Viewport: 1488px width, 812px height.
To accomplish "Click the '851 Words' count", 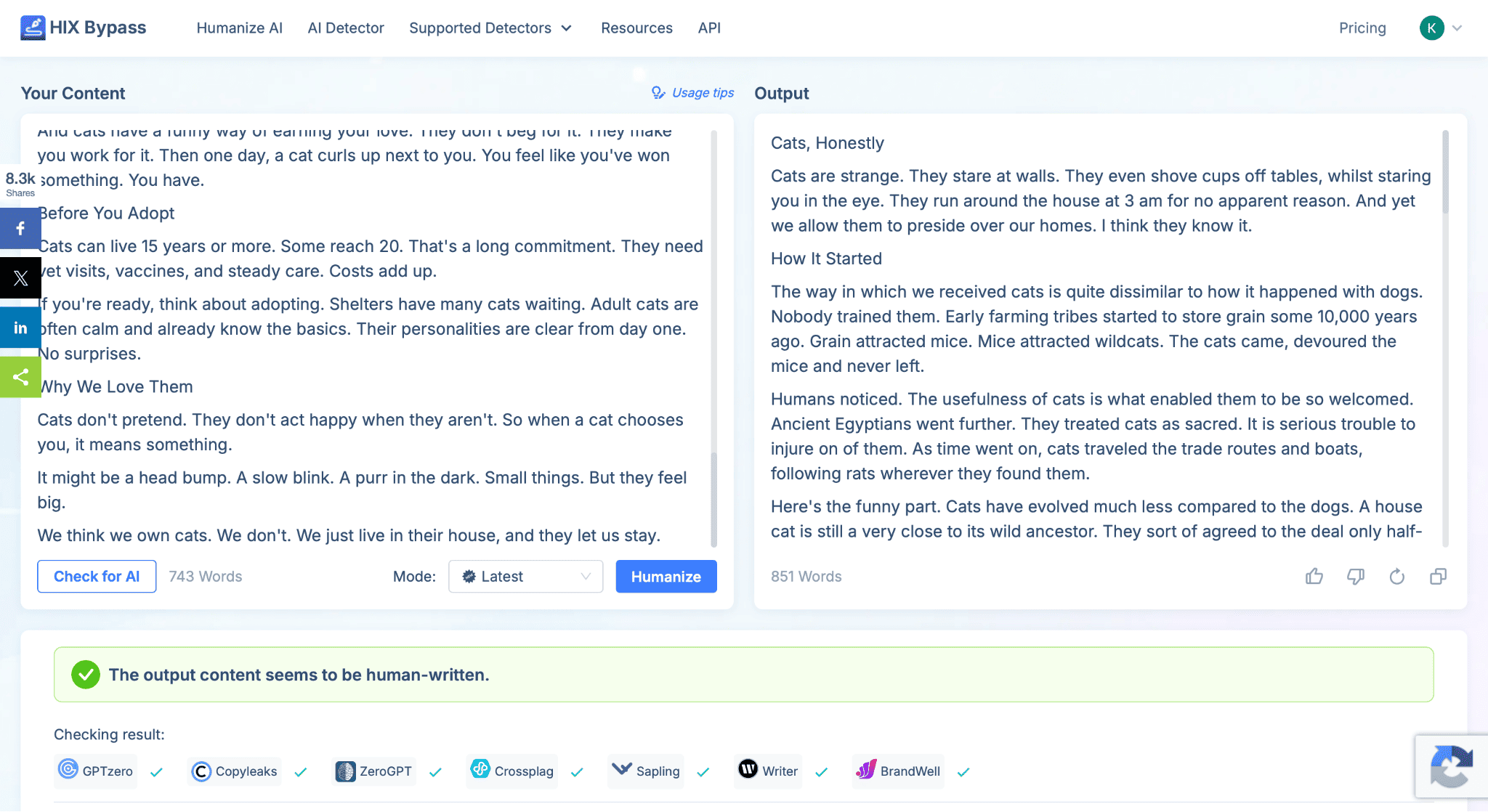I will click(x=806, y=576).
